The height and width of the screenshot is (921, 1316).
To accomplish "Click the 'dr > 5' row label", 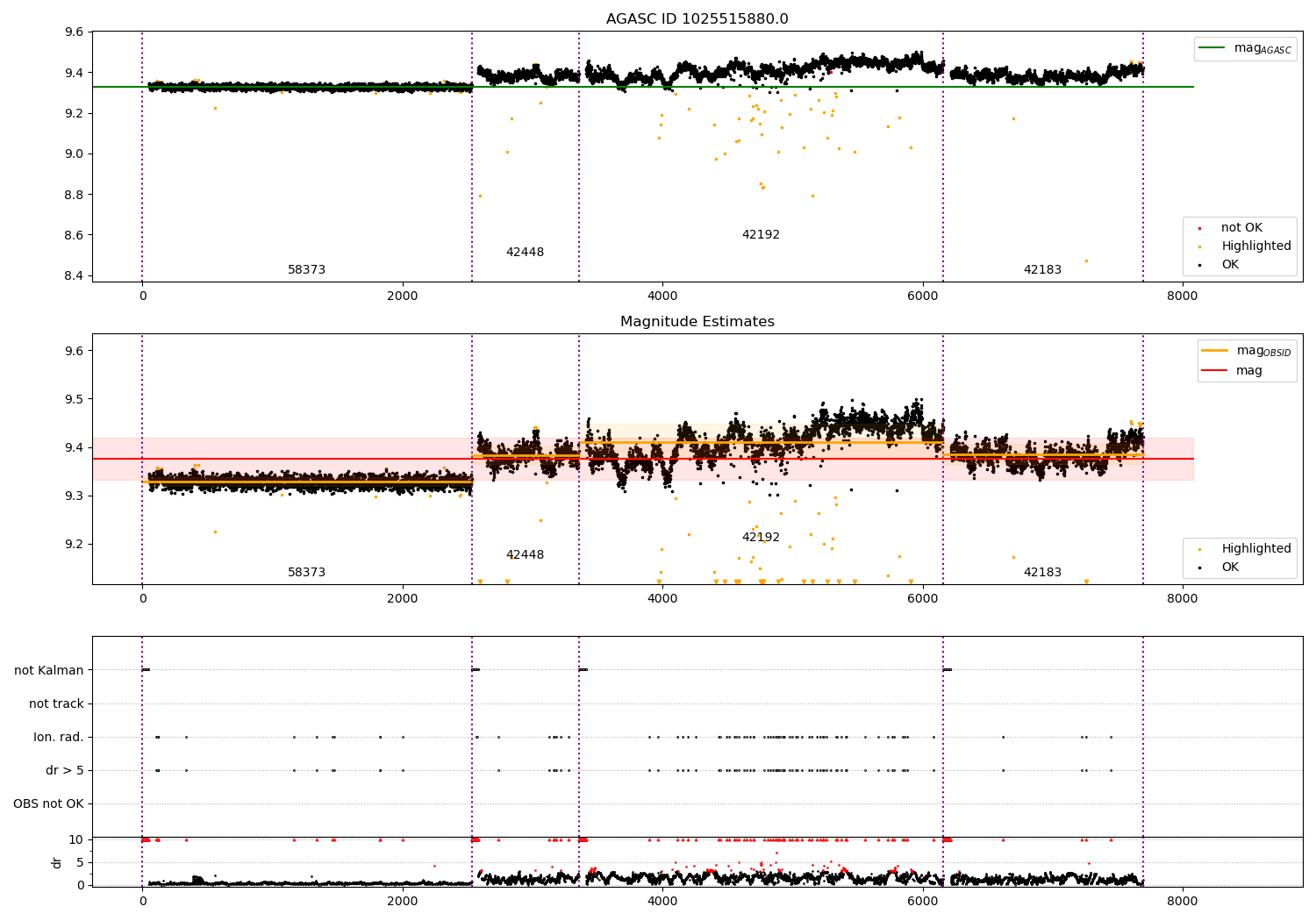I will coord(65,770).
